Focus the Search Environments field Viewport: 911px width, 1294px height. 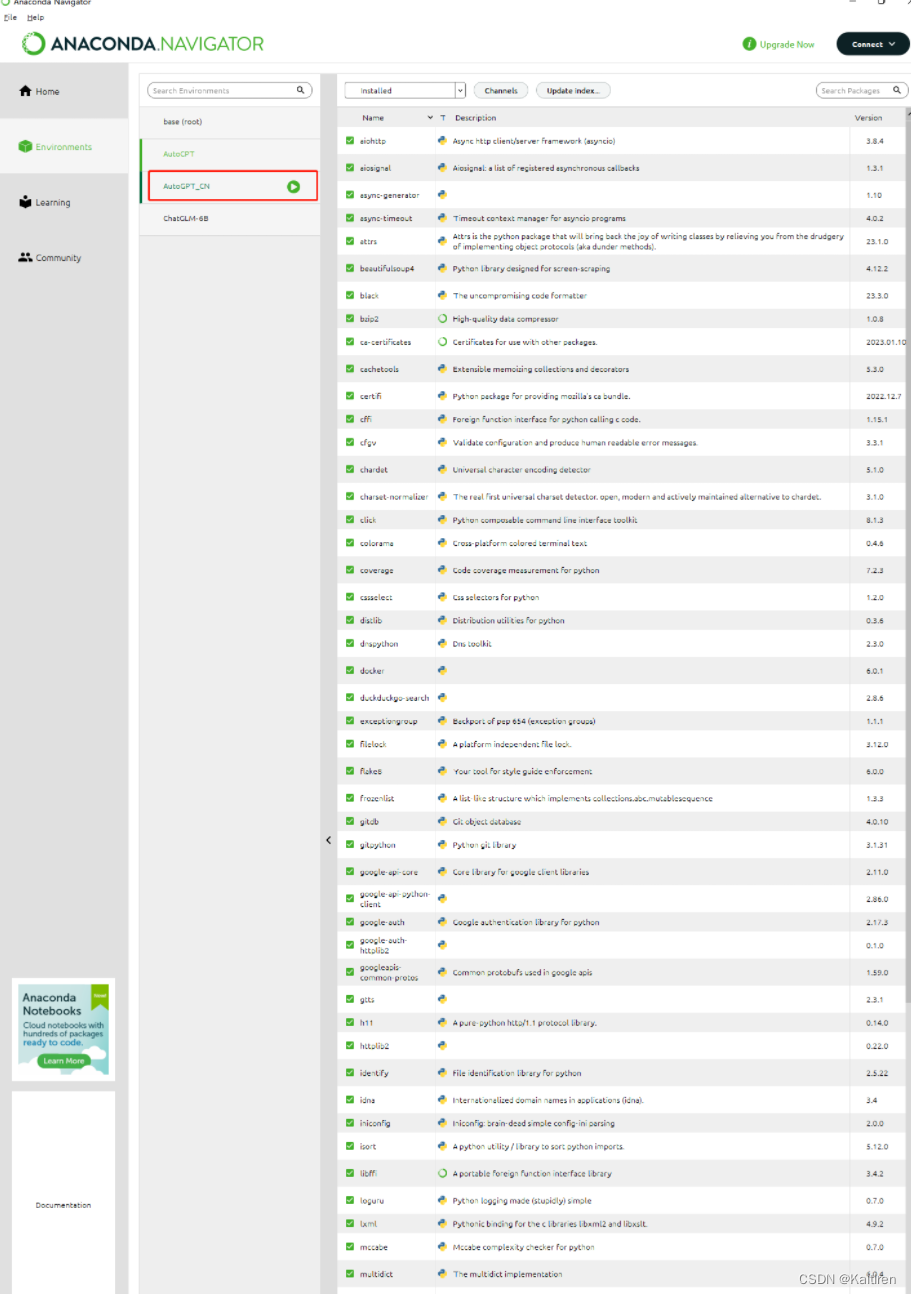[x=230, y=90]
